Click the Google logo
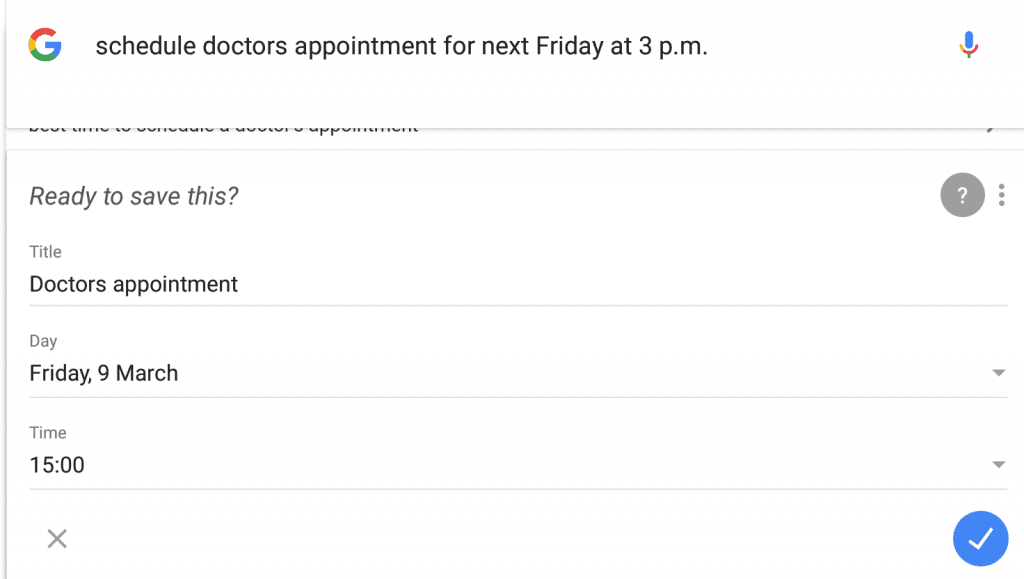 click(x=45, y=46)
